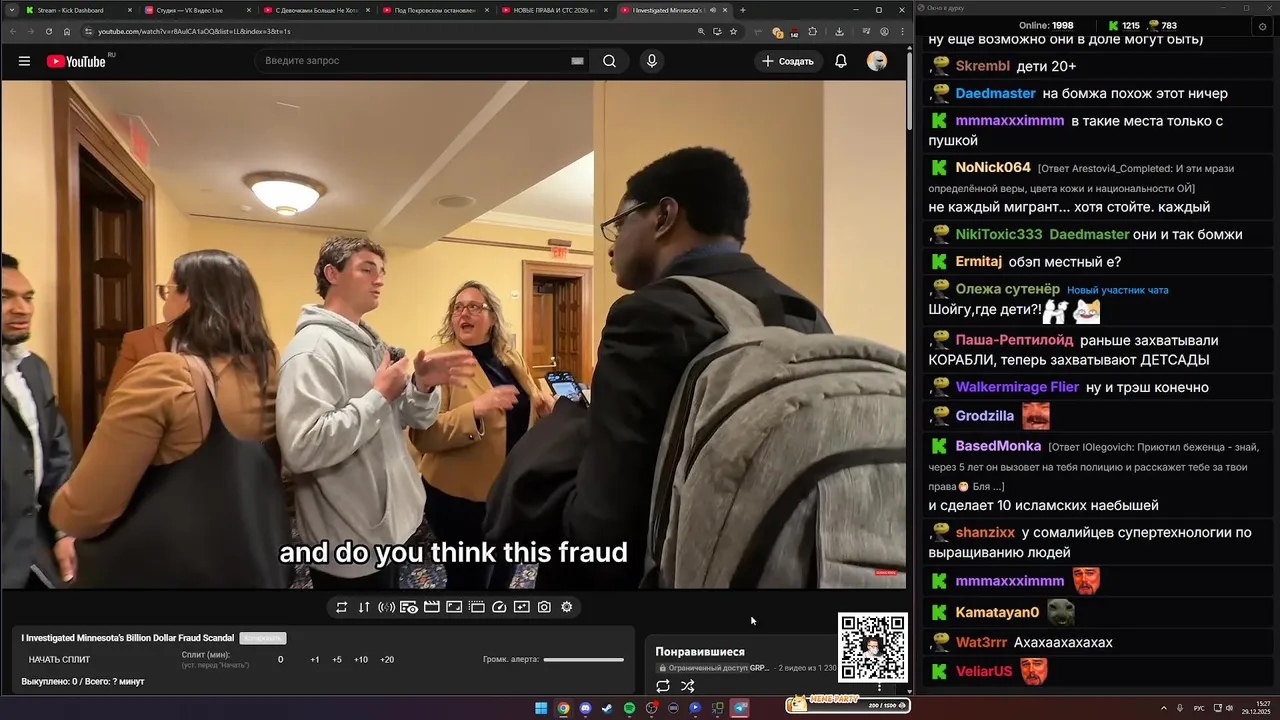Screen dimensions: 1280x720
Task: Click the screen-with-eye icon in video toolbar
Action: tap(409, 607)
